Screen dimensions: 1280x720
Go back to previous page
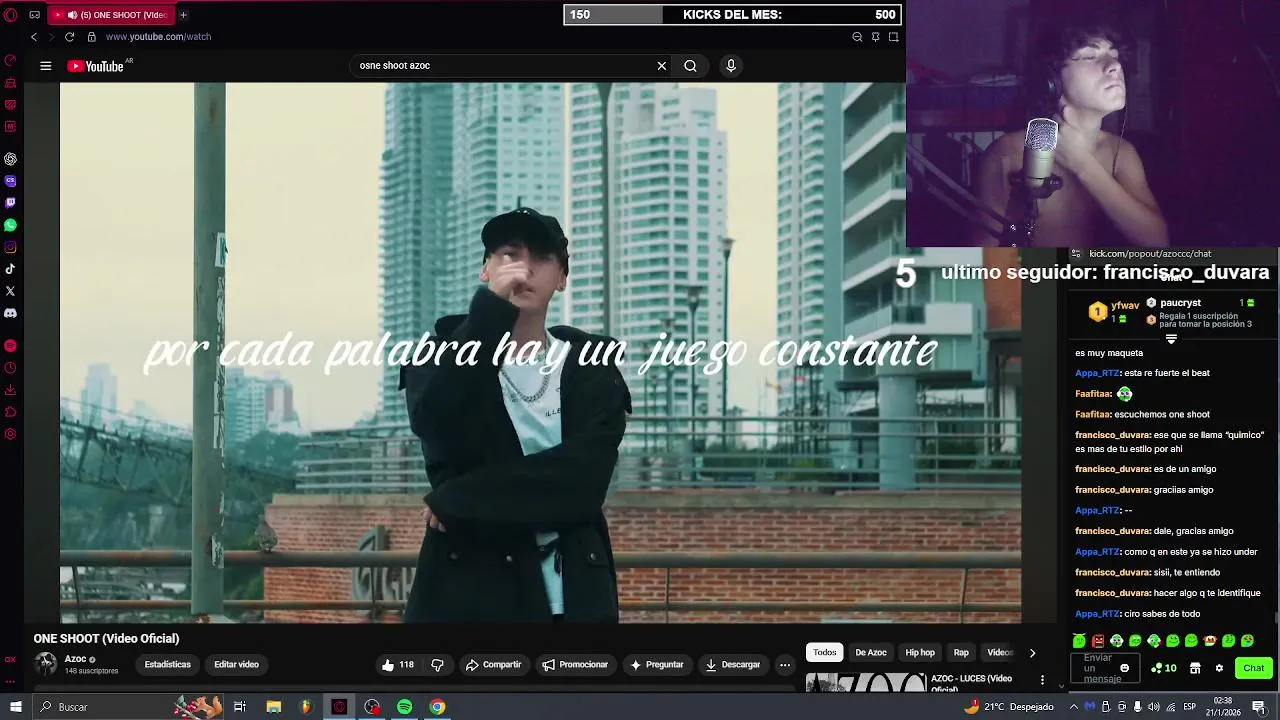coord(34,37)
